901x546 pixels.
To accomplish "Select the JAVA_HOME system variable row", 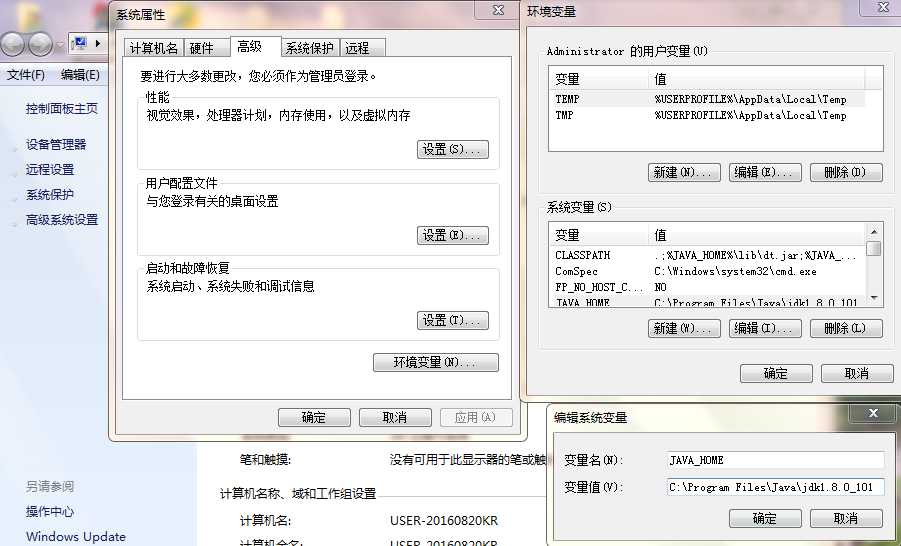I will click(708, 302).
